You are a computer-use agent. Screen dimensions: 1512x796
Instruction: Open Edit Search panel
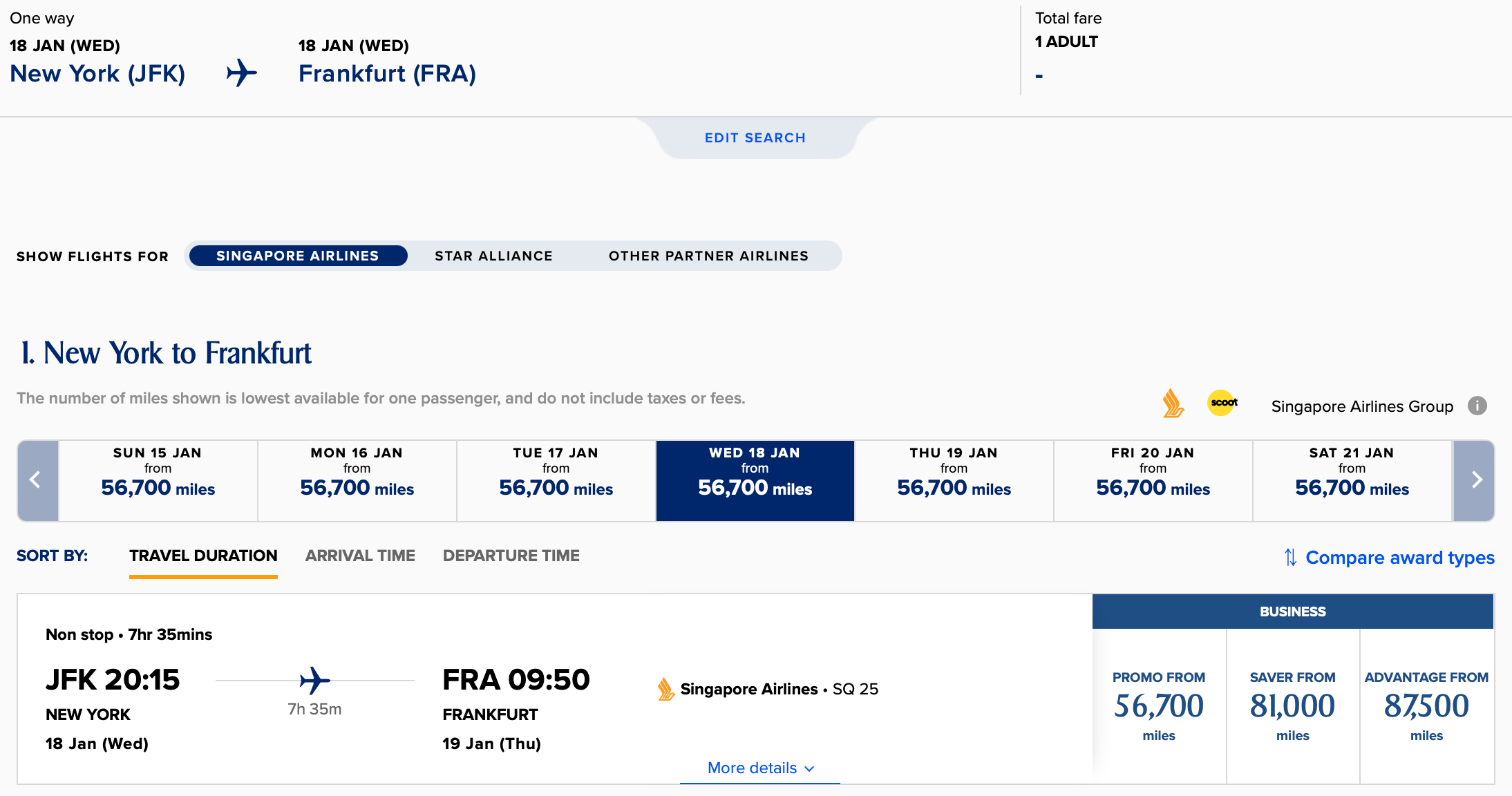point(755,138)
